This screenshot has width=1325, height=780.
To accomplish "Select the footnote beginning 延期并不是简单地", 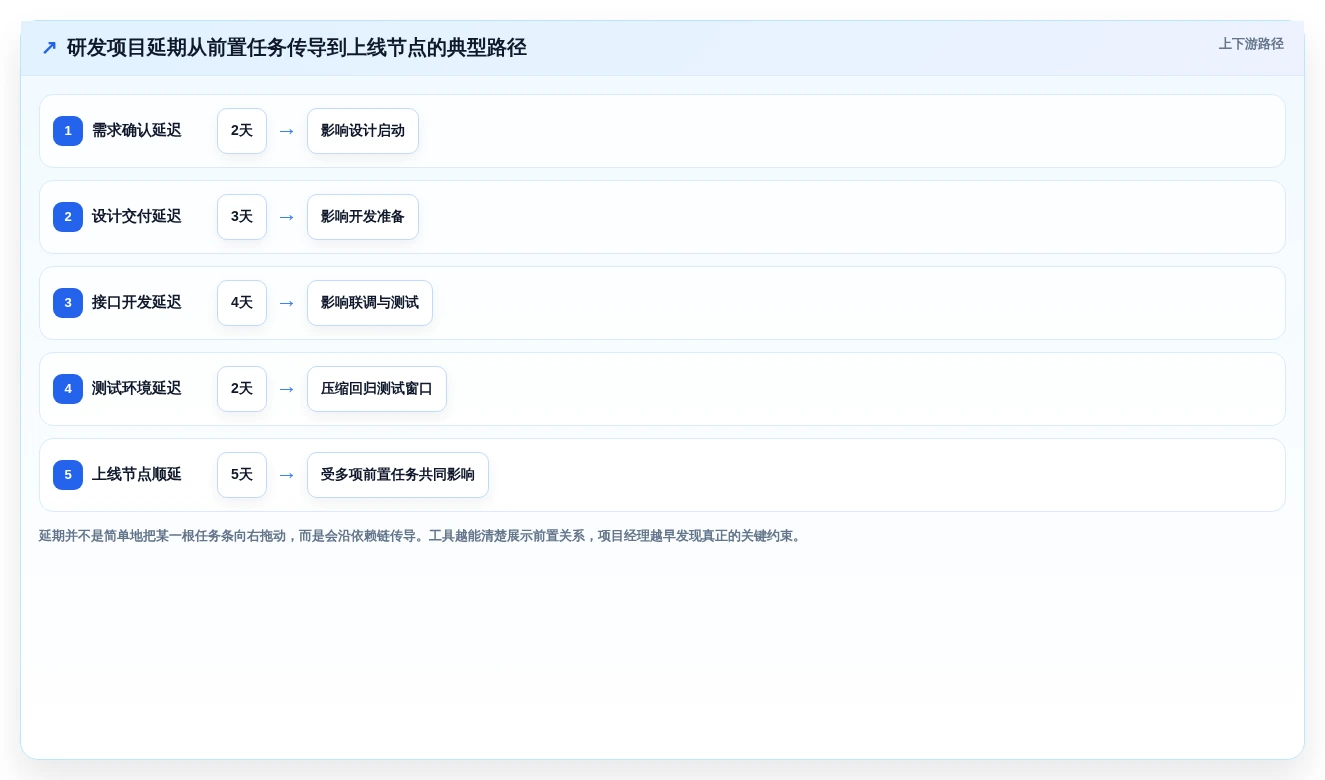I will click(422, 536).
